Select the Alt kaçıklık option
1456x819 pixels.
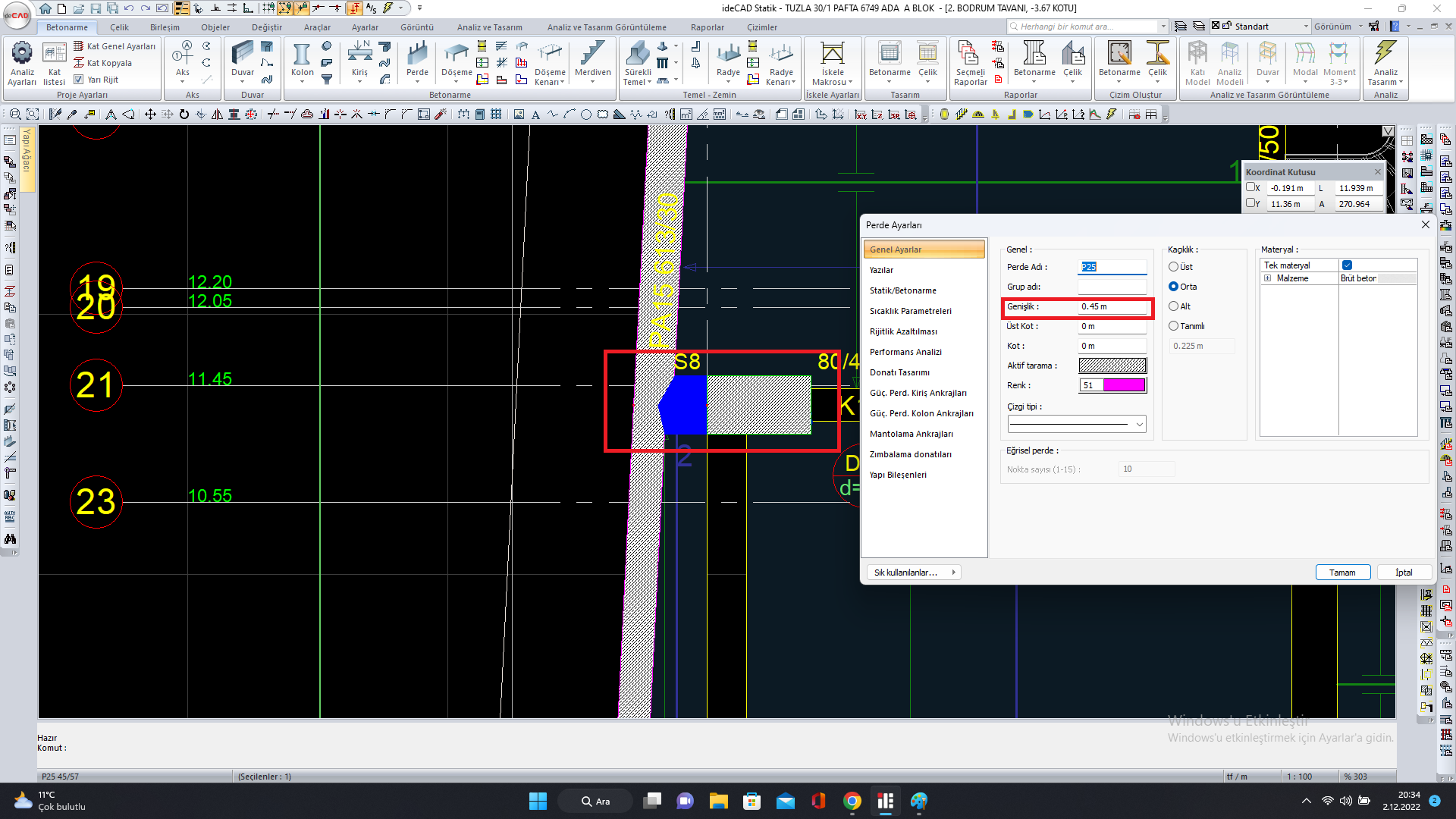[x=1173, y=306]
